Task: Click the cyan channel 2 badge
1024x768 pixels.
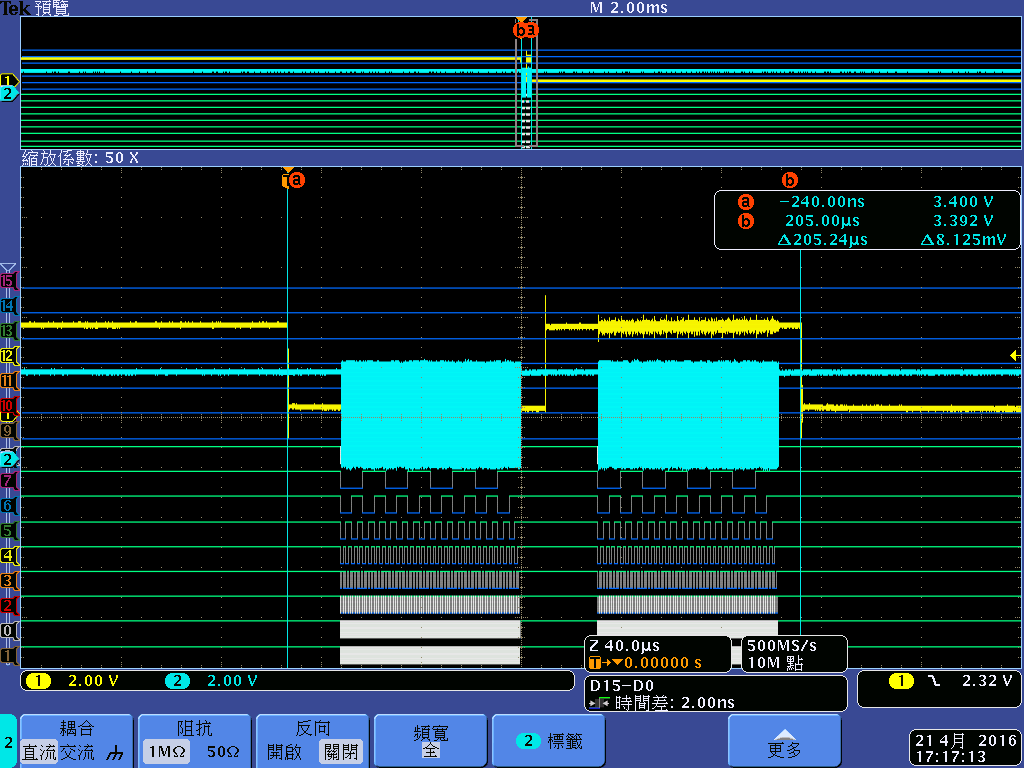Action: coord(177,681)
